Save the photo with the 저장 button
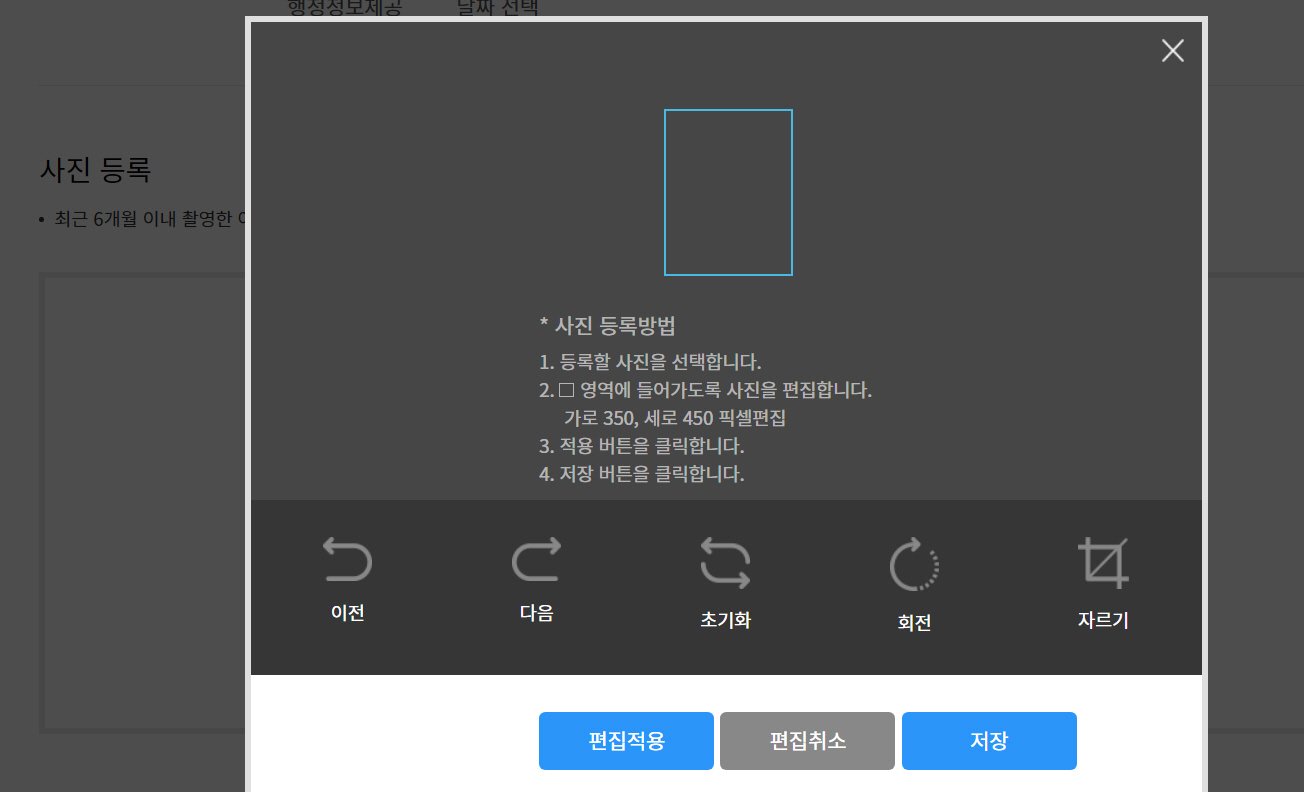Screen dimensions: 1304x792 click(x=989, y=741)
